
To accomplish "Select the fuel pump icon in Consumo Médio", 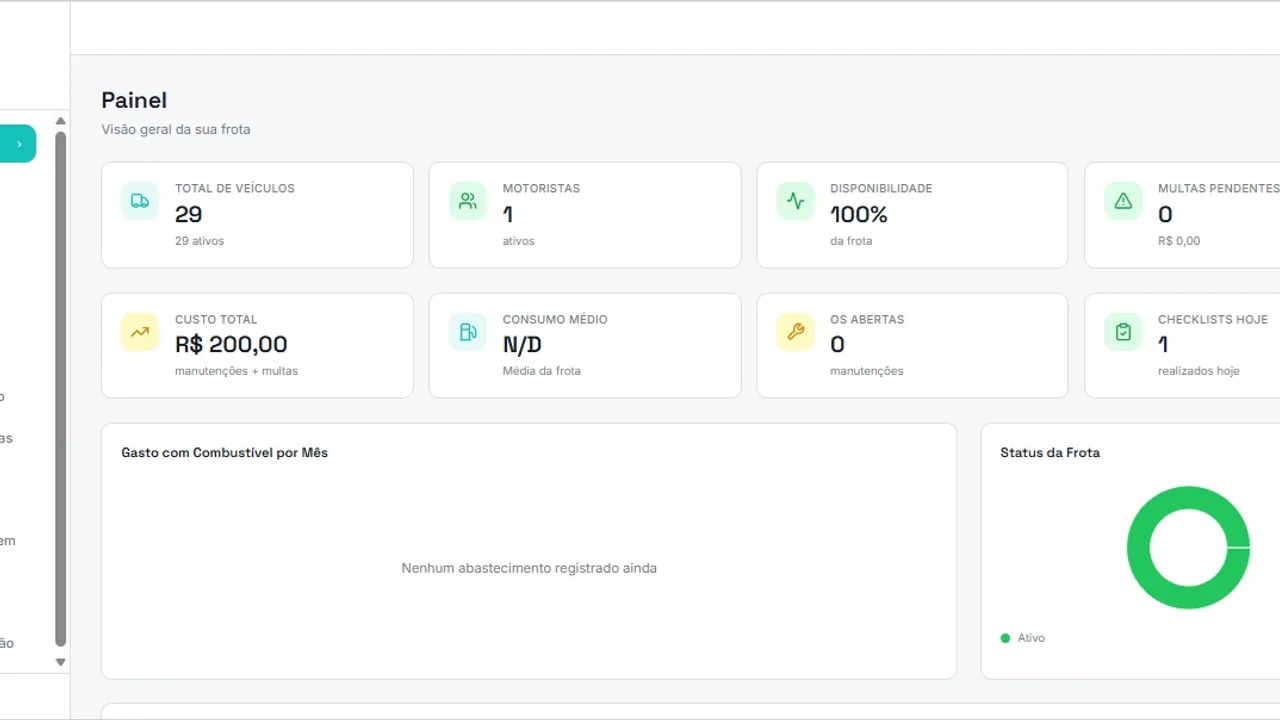I will coord(468,332).
